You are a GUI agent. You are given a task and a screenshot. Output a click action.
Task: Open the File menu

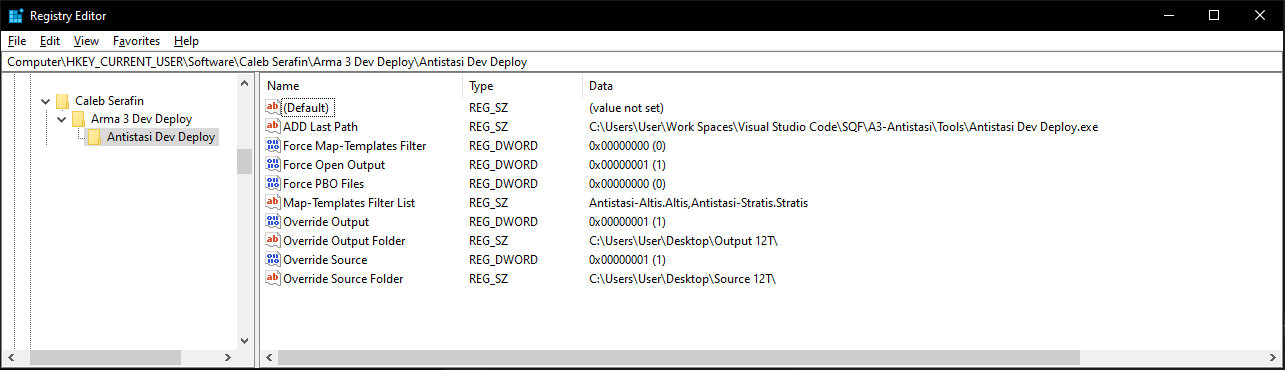[17, 41]
